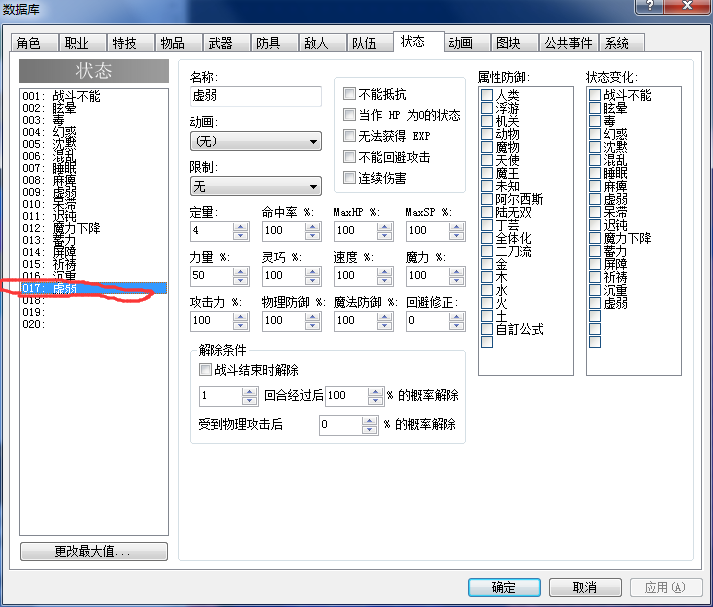Increase the 回避修正 spinner

pos(457,316)
